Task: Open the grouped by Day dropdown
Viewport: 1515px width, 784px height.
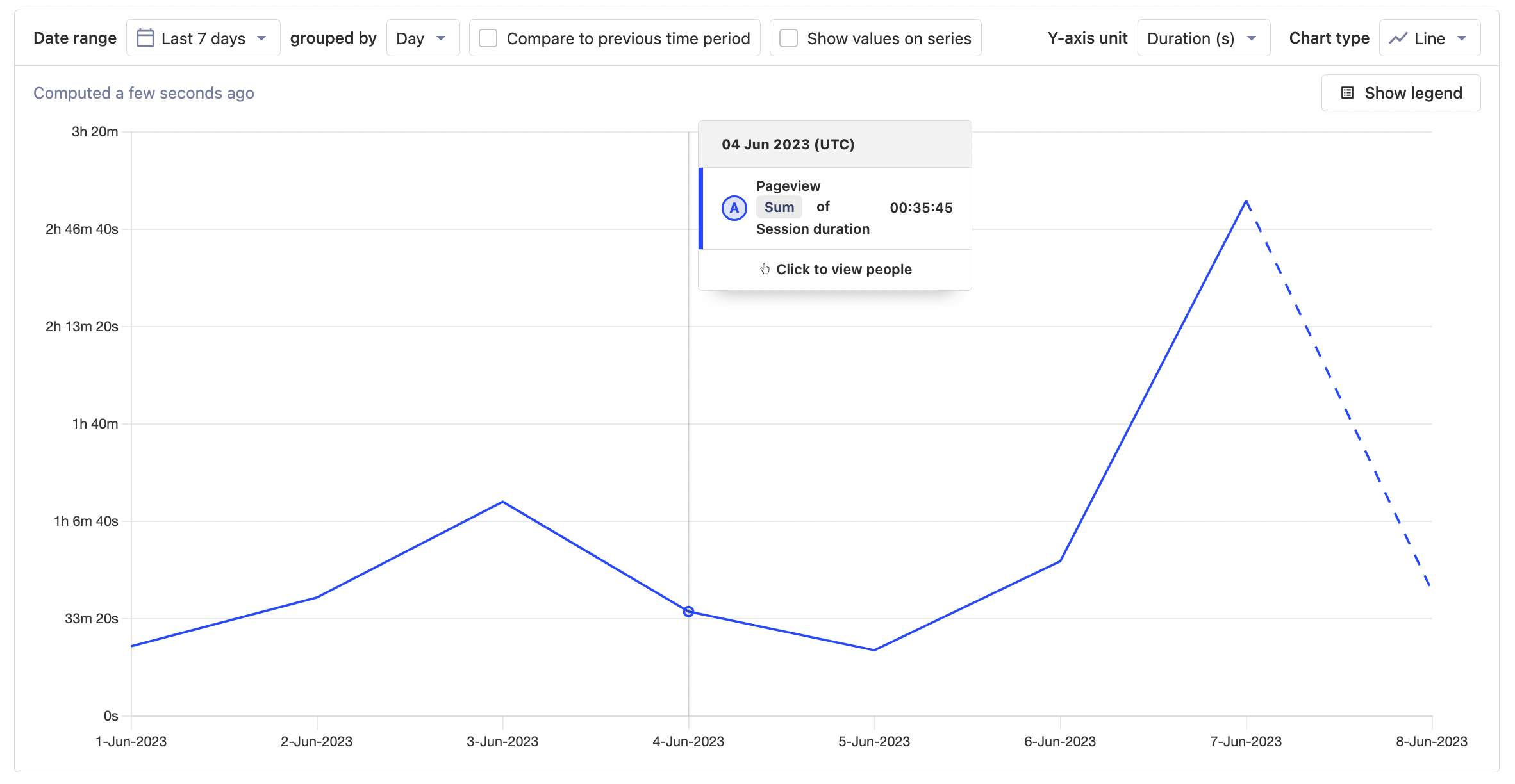Action: point(422,38)
